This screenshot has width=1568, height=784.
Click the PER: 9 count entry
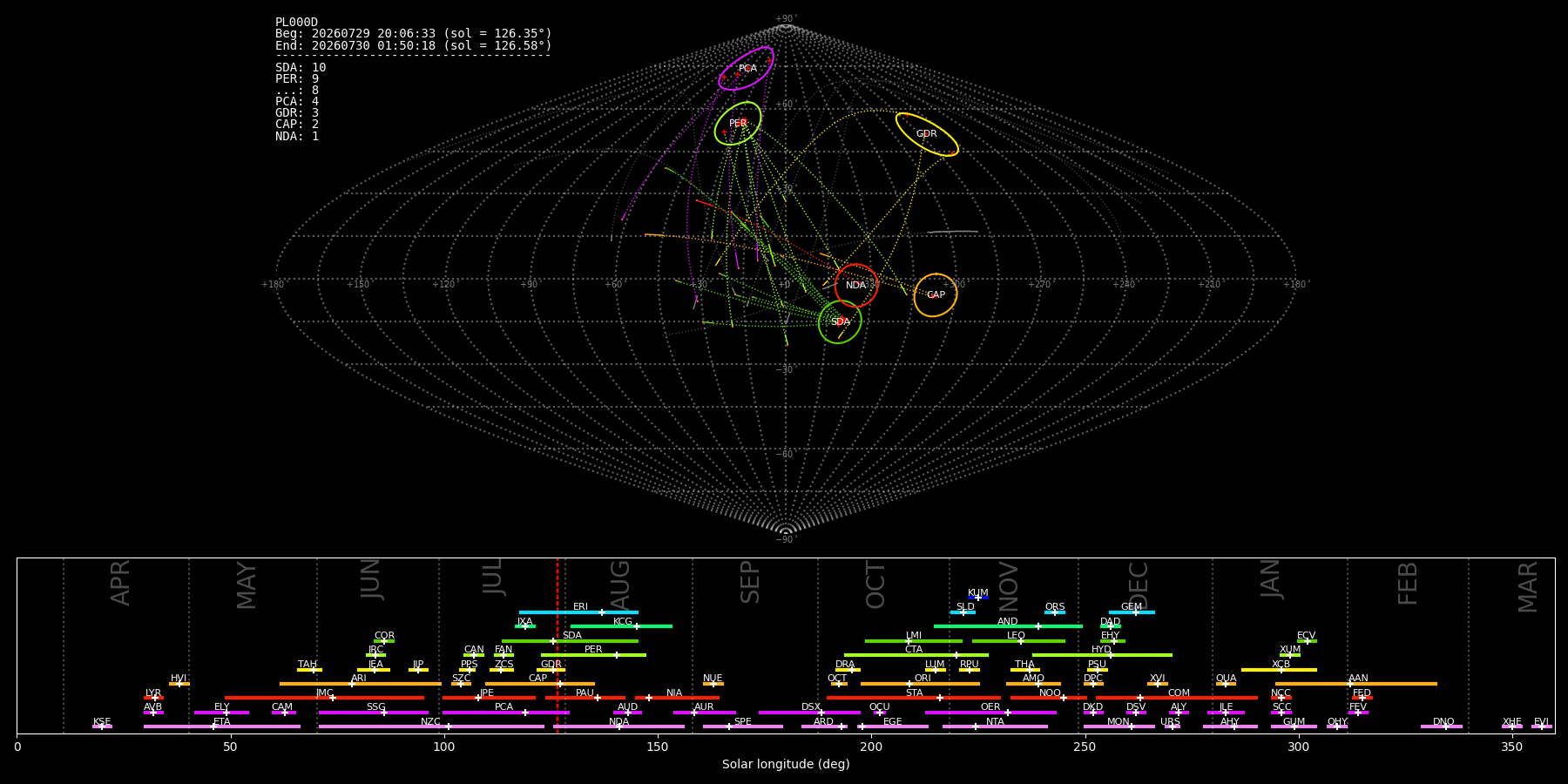tap(297, 79)
